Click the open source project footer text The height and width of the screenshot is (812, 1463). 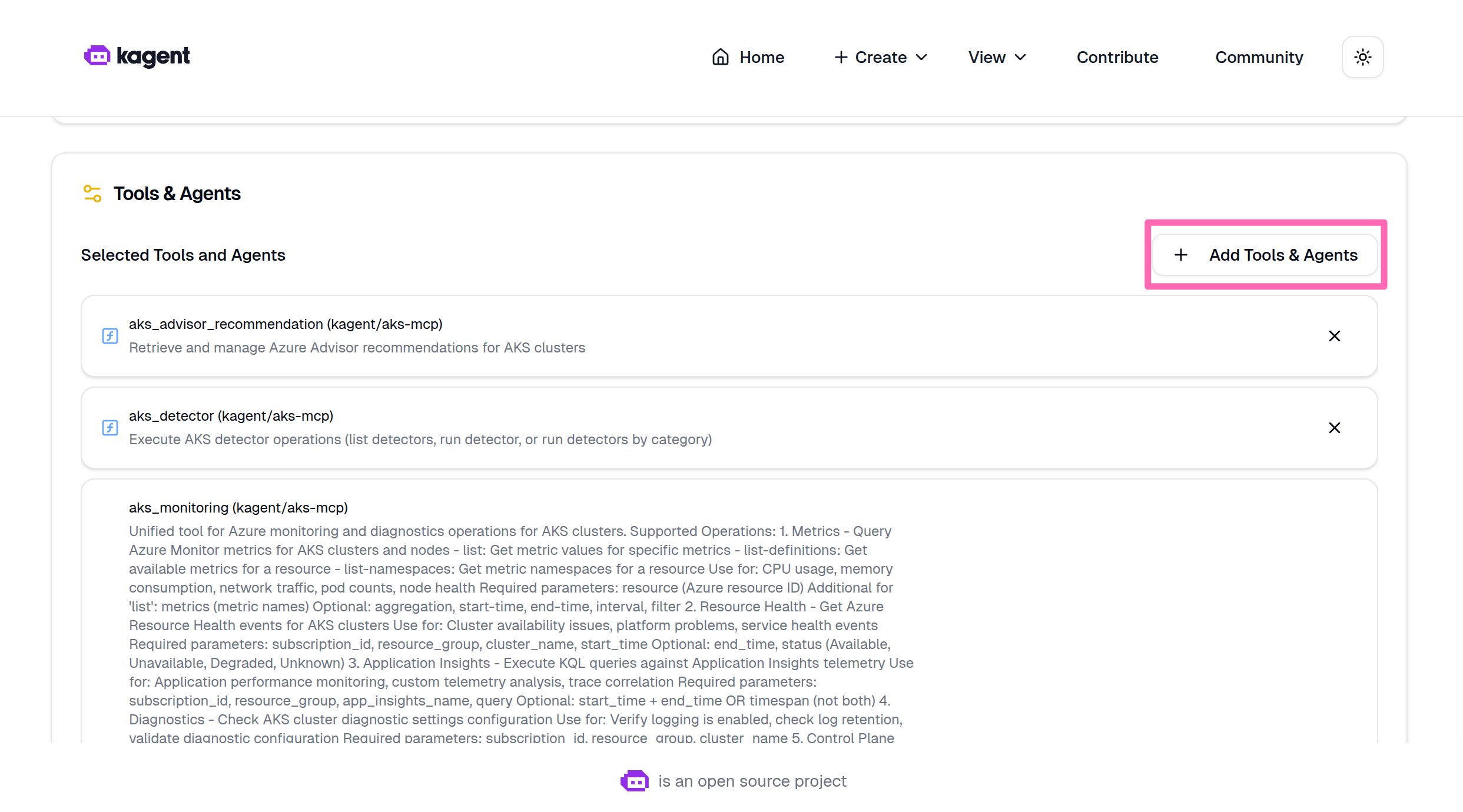pyautogui.click(x=752, y=781)
